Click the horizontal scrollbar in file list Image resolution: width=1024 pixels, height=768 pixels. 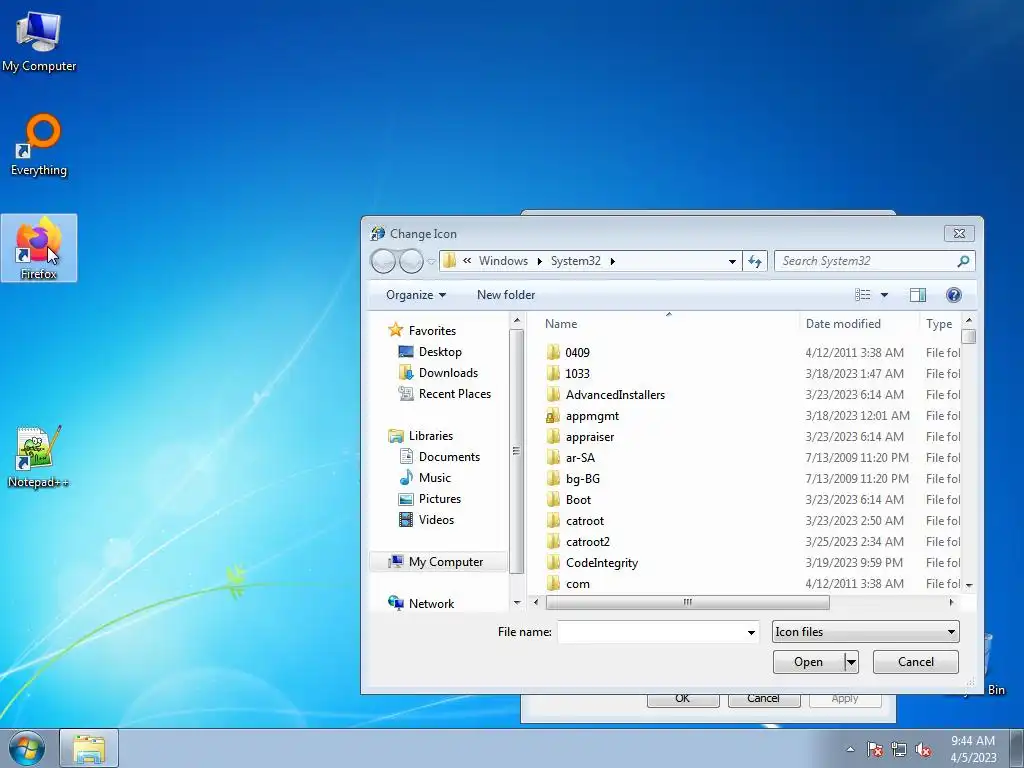click(x=688, y=602)
